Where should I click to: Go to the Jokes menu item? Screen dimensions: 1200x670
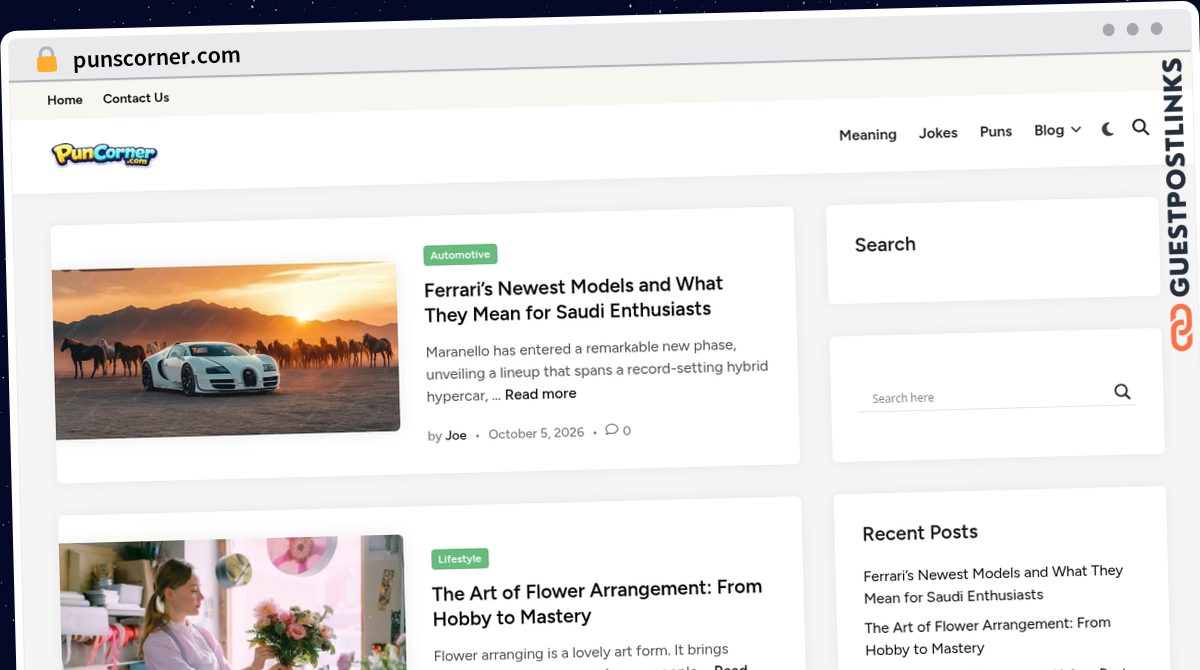938,132
